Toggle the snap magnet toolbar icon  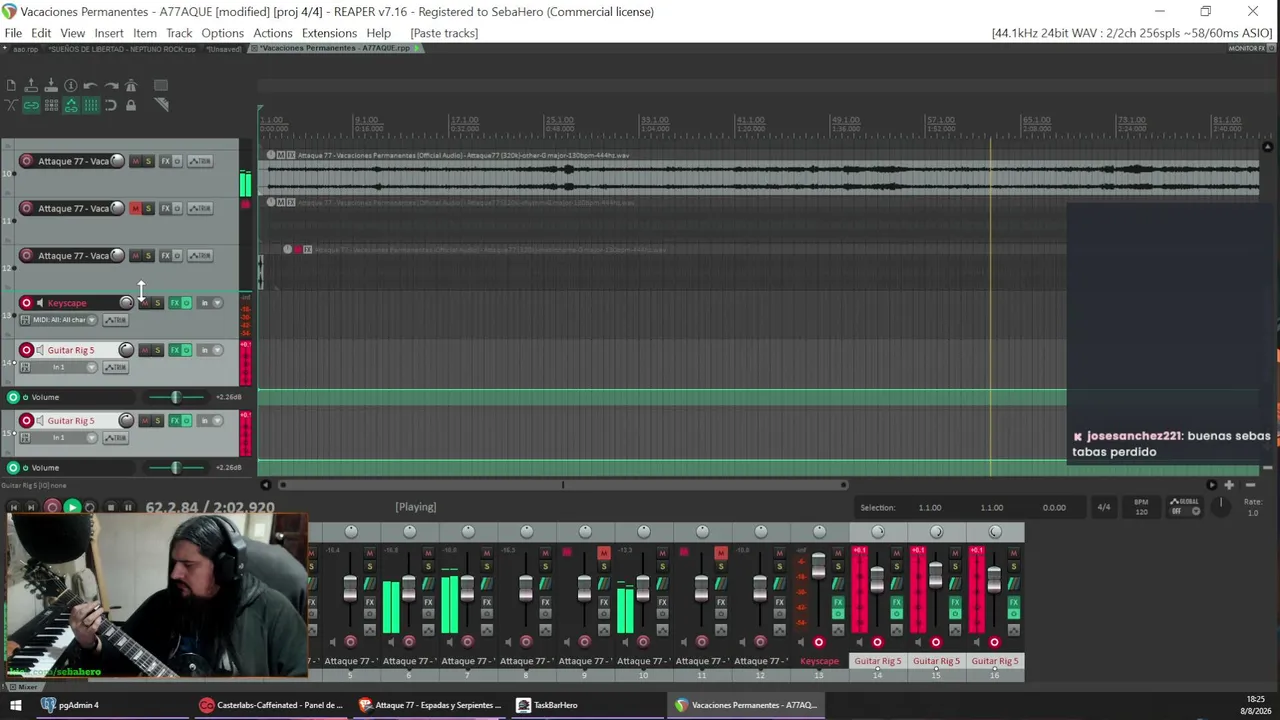click(111, 105)
